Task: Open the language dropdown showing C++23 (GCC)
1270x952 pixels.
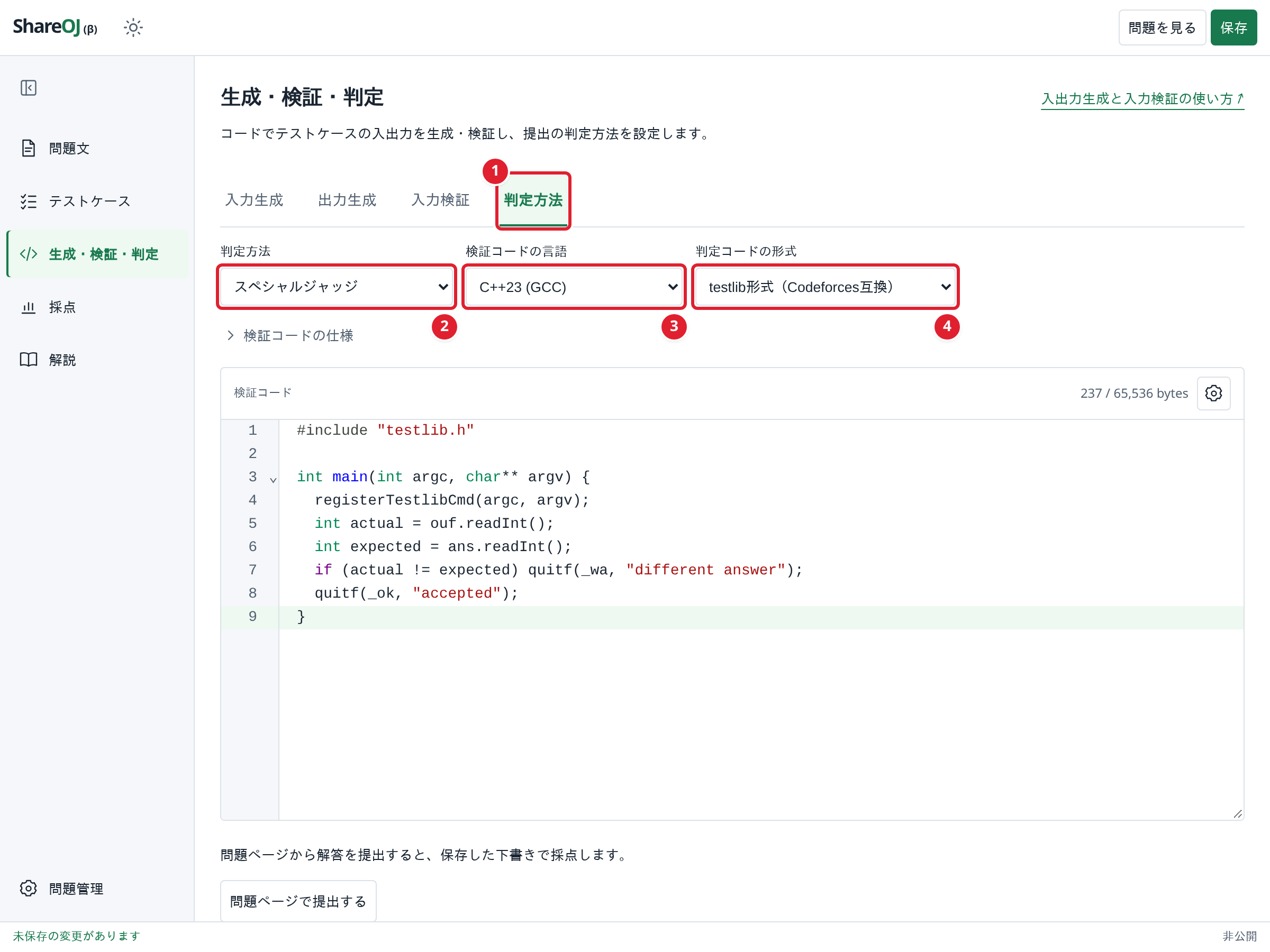Action: pos(574,287)
